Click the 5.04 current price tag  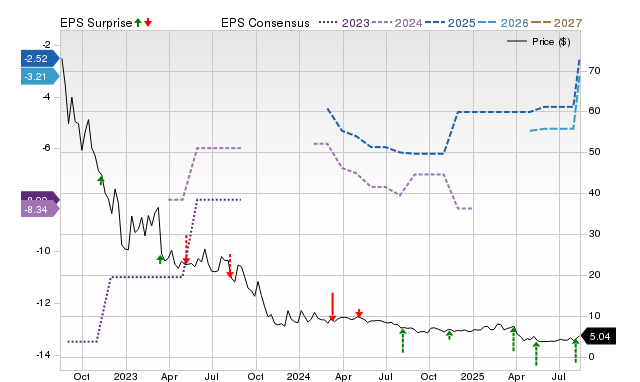click(x=598, y=337)
